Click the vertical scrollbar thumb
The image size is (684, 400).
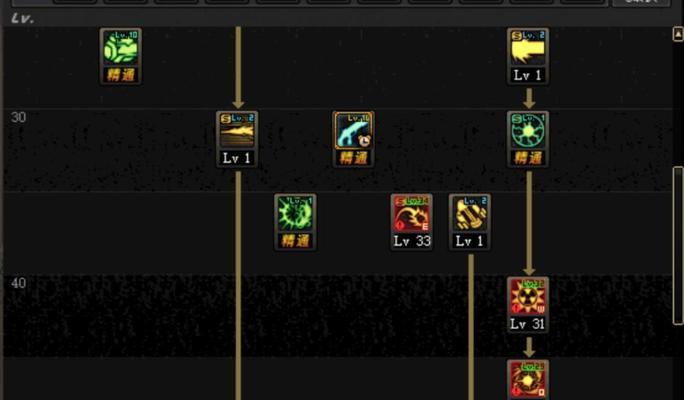pos(678,246)
